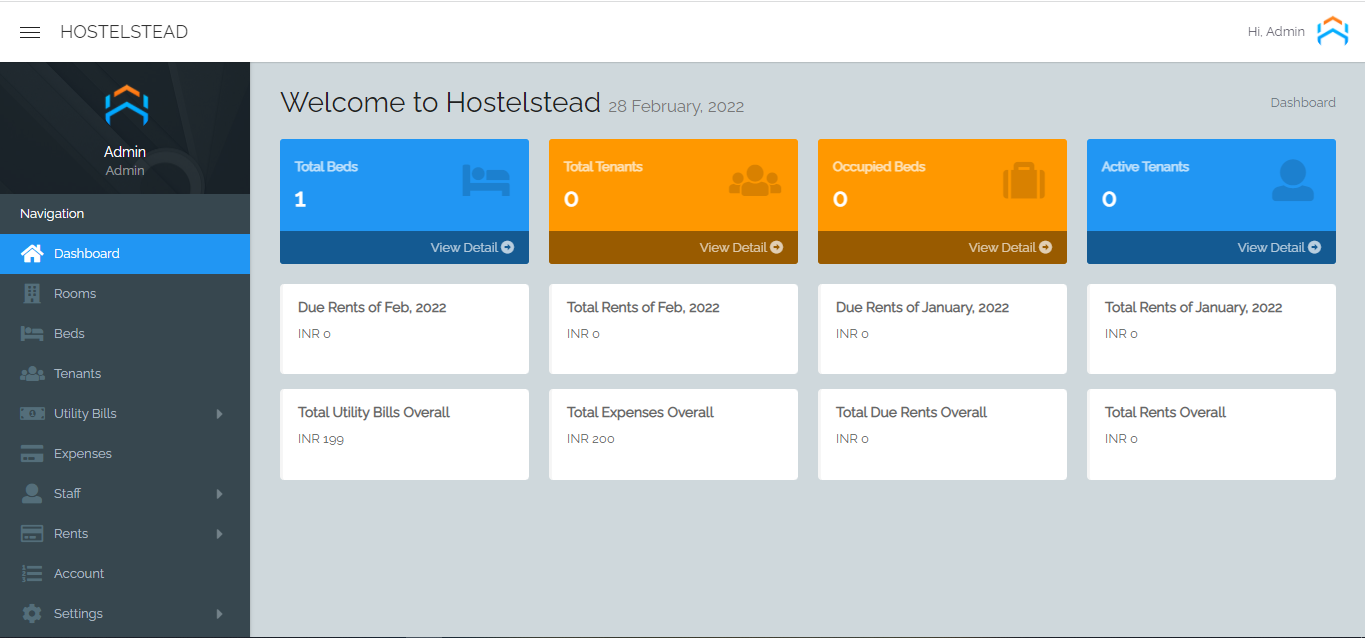Open the Total Expenses Overall card

(673, 434)
